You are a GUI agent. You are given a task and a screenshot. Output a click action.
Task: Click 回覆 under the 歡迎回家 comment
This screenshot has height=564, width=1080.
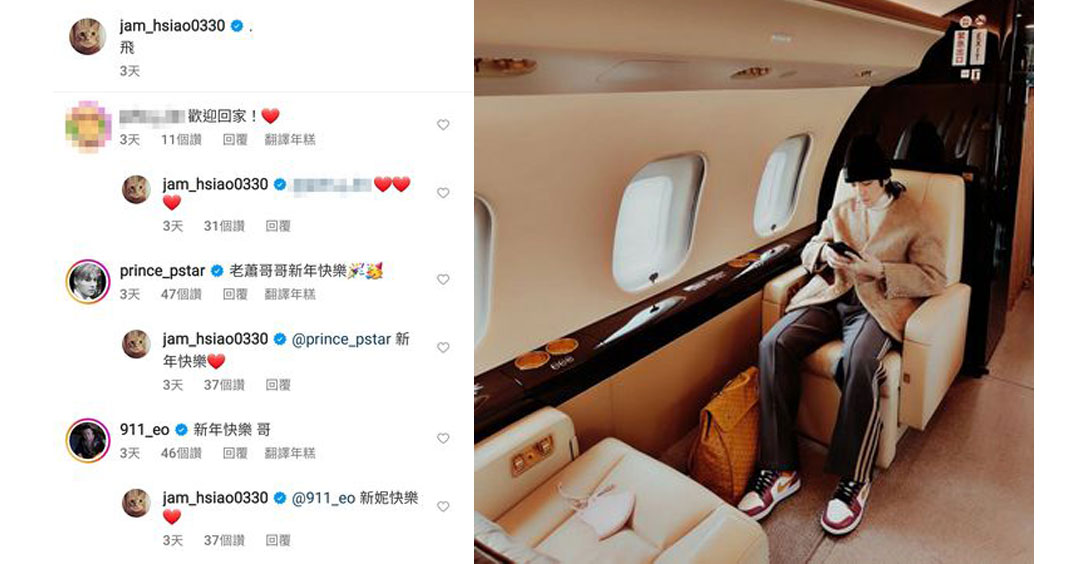point(235,140)
